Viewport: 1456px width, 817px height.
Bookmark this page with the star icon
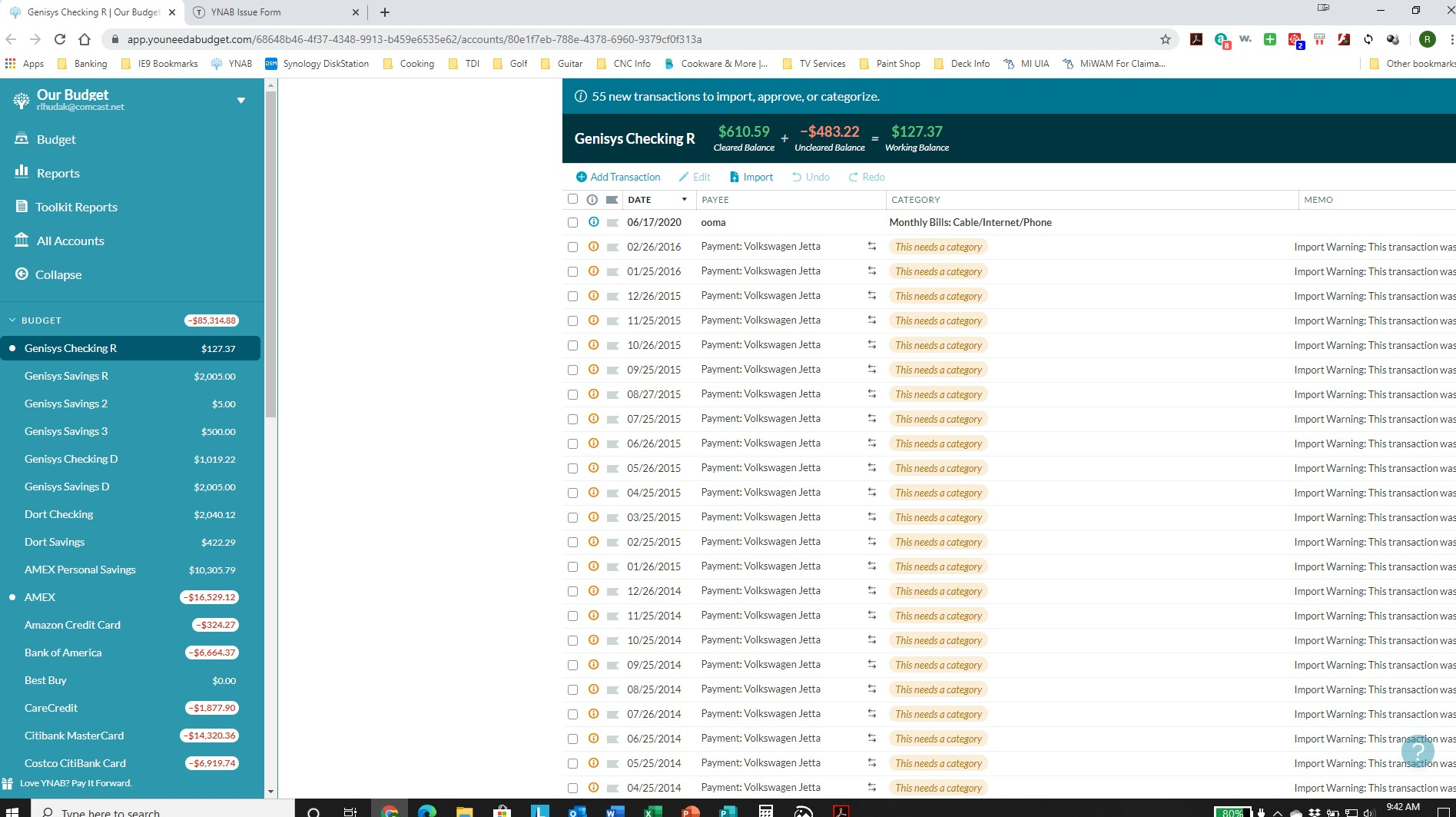coord(1166,39)
